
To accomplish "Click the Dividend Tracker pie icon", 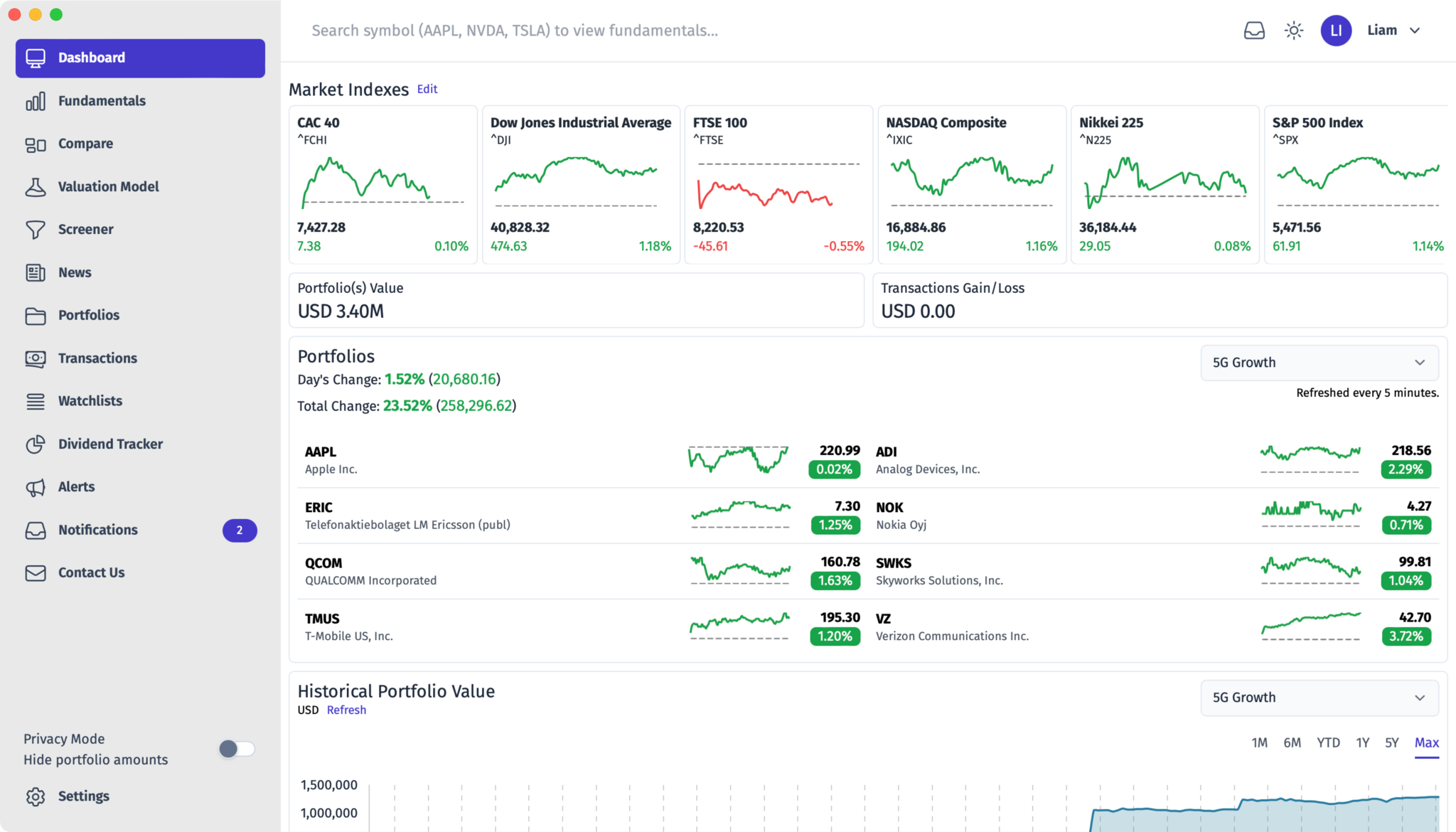I will [x=36, y=444].
